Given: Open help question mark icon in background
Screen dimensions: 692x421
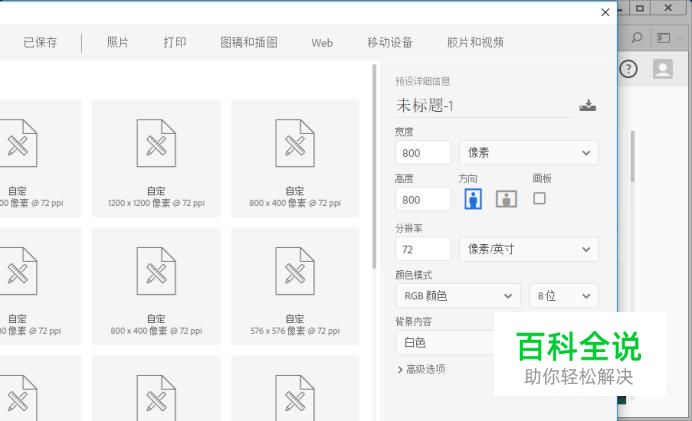Looking at the screenshot, I should point(628,69).
